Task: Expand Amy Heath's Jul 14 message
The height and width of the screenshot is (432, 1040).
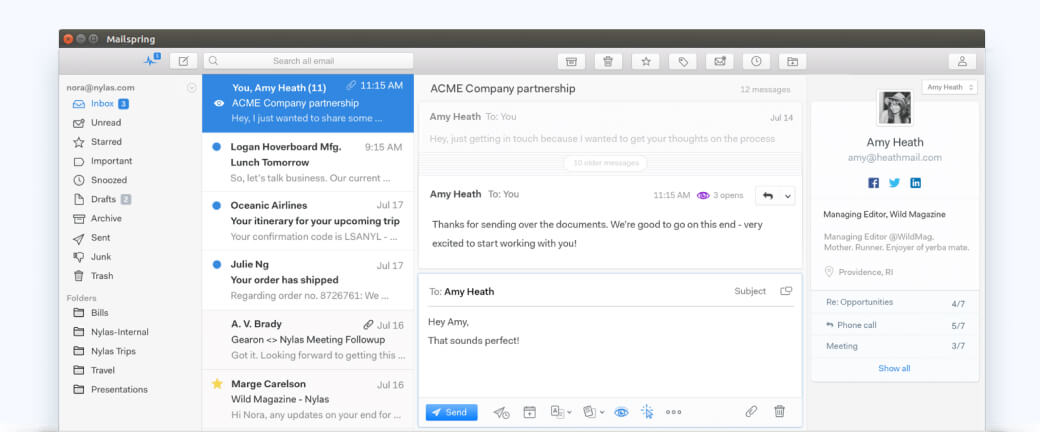Action: 610,127
